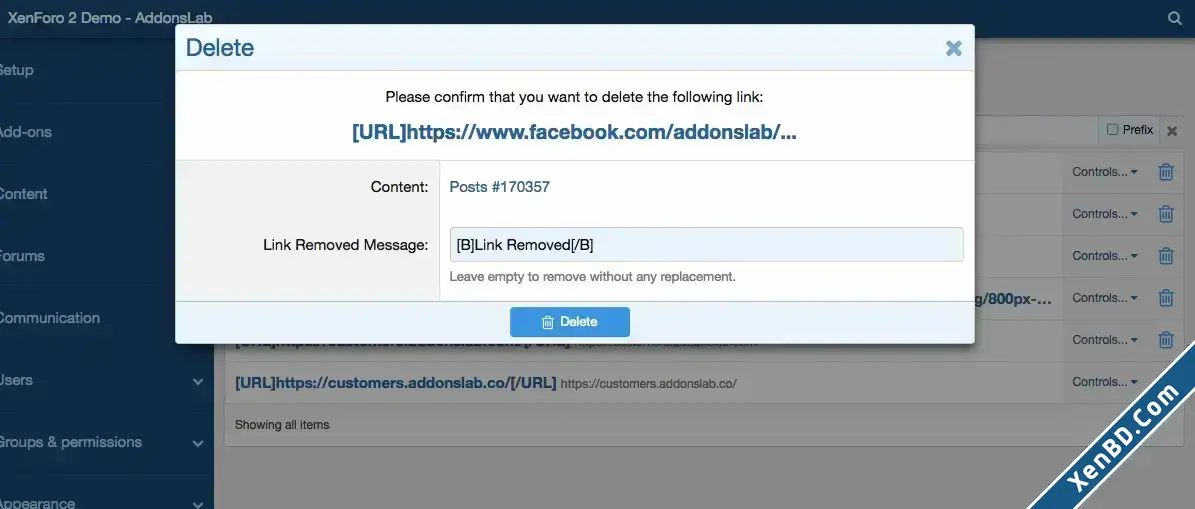Click trash icon in the fifth list row
The image size is (1195, 509).
(x=1166, y=340)
